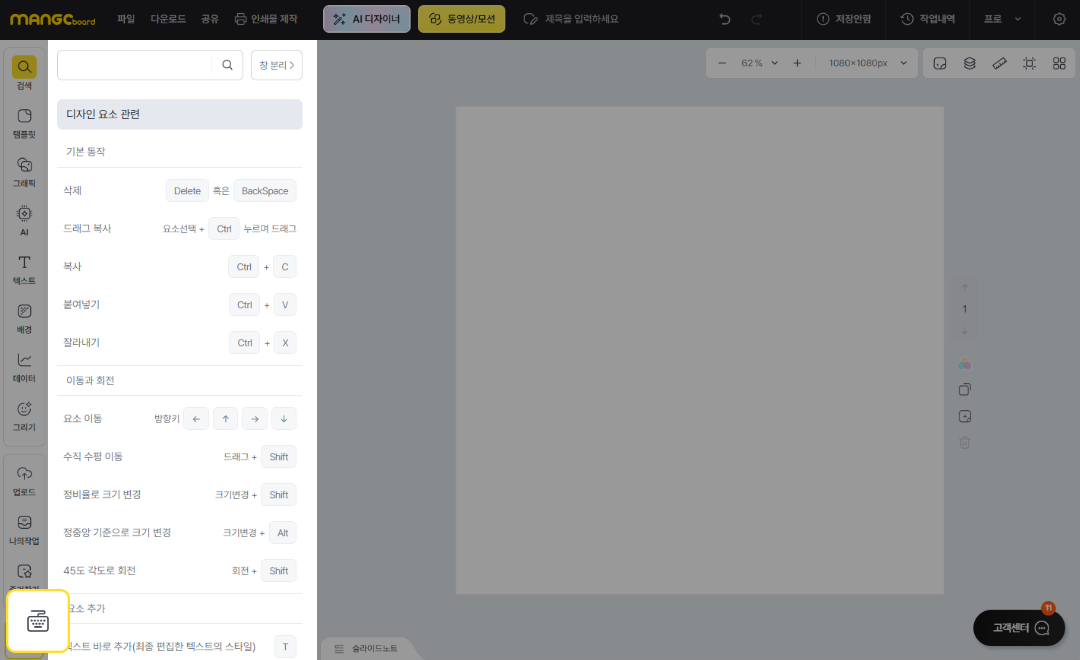
Task: Click the layers stack icon
Action: 969,63
